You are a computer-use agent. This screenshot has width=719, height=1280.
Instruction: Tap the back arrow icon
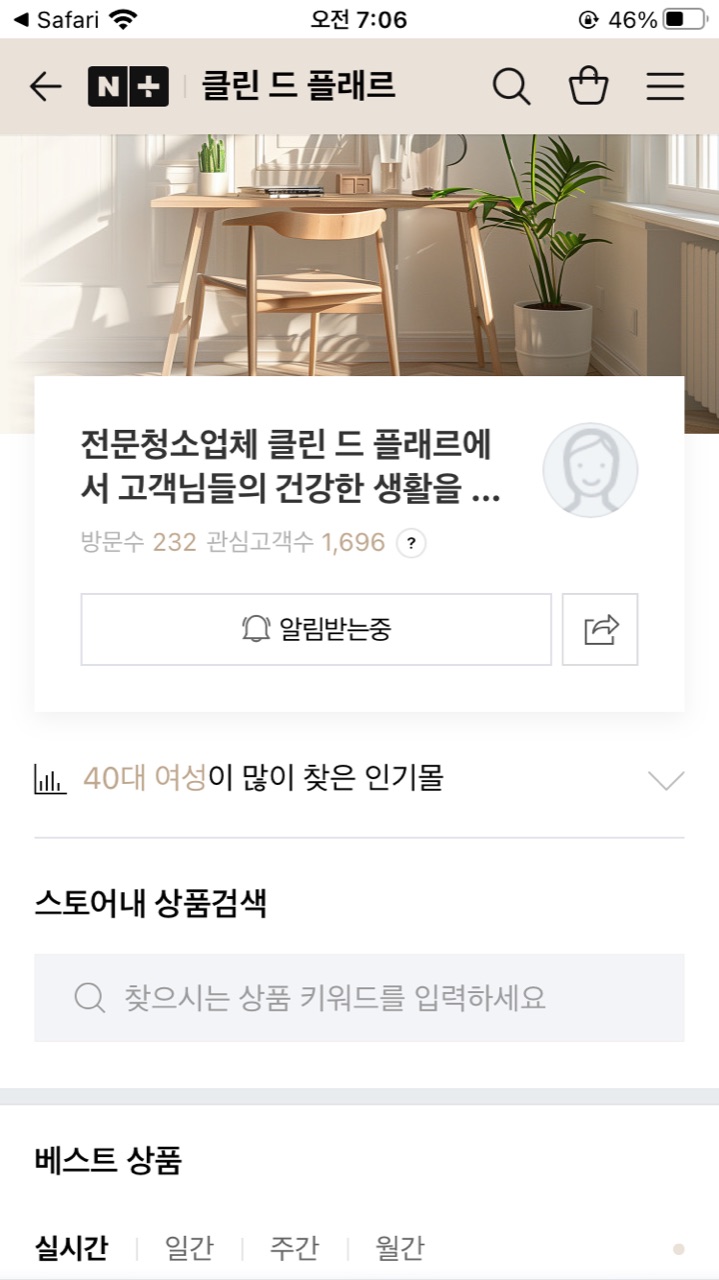pos(45,87)
